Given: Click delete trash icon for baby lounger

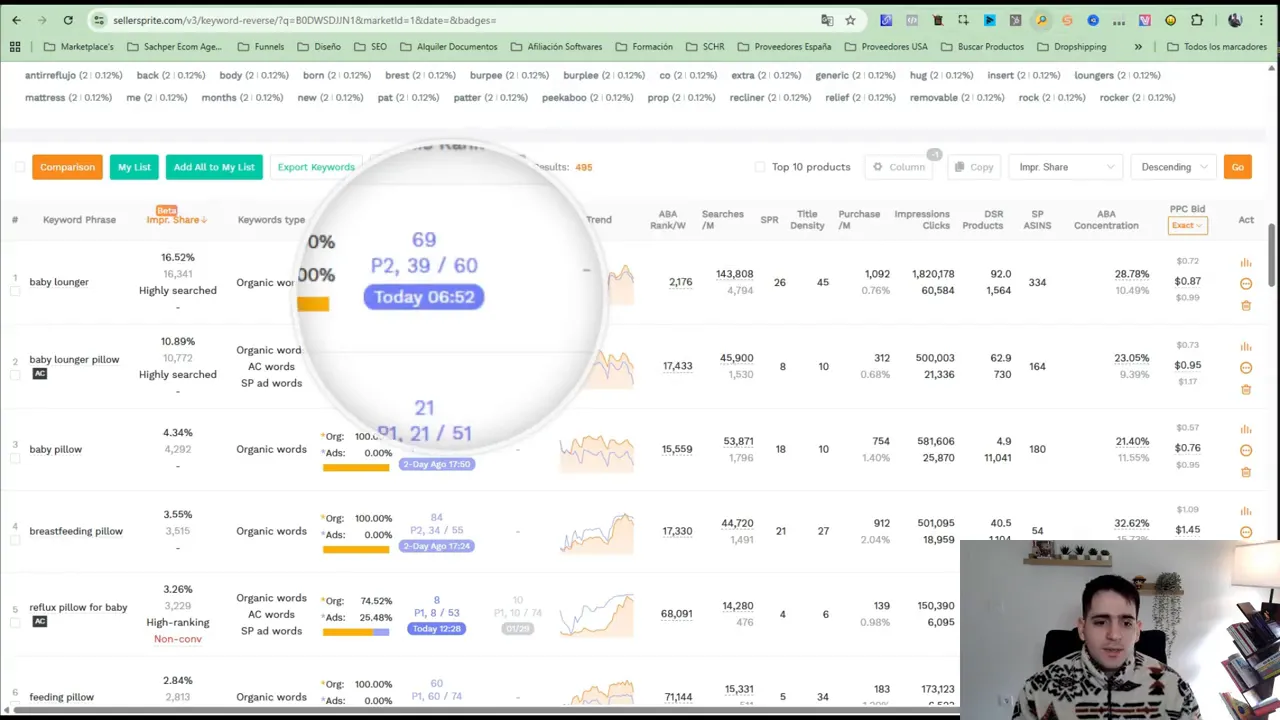Looking at the screenshot, I should 1245,306.
